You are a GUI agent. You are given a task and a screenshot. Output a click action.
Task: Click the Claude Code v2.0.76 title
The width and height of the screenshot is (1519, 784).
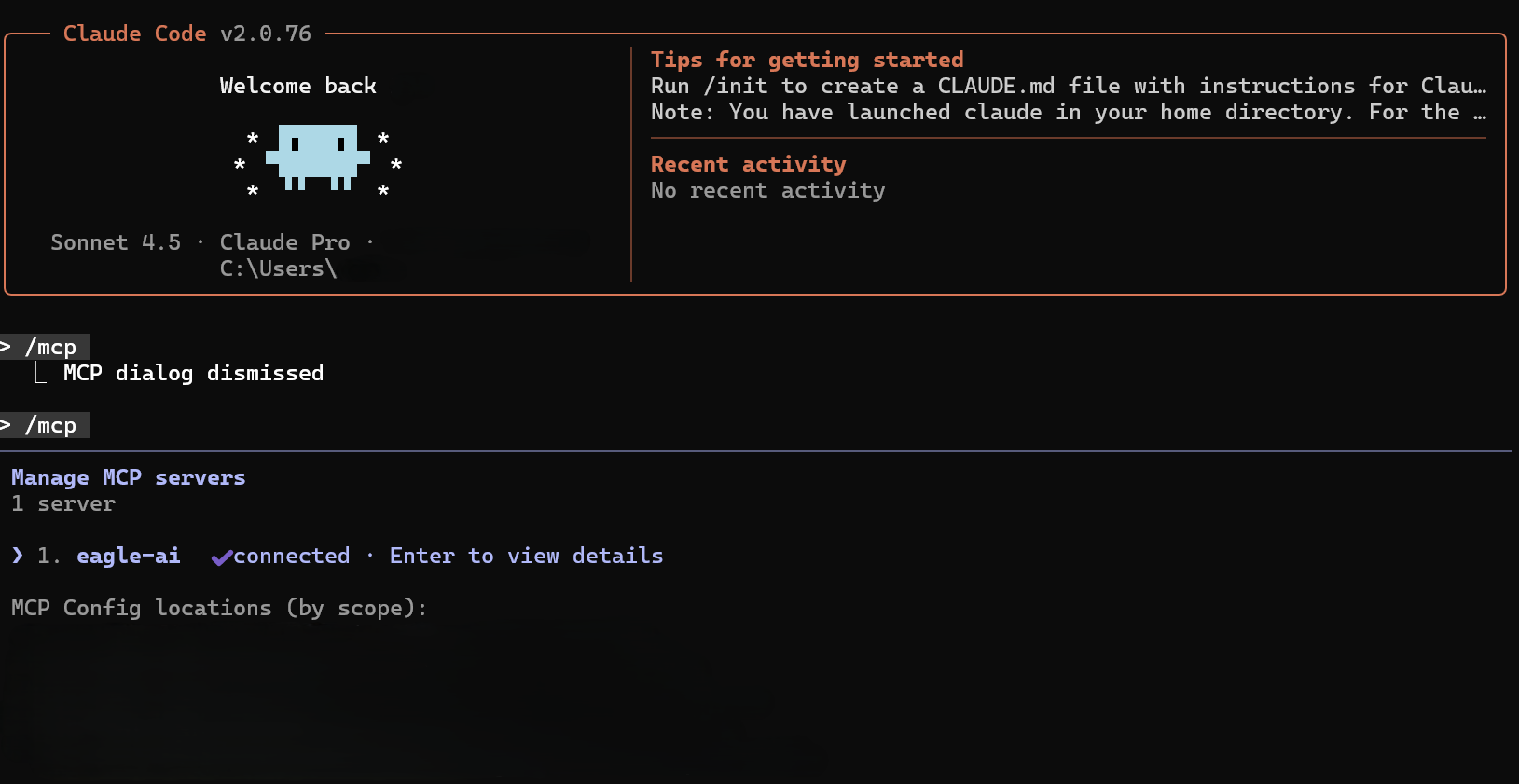click(x=187, y=34)
